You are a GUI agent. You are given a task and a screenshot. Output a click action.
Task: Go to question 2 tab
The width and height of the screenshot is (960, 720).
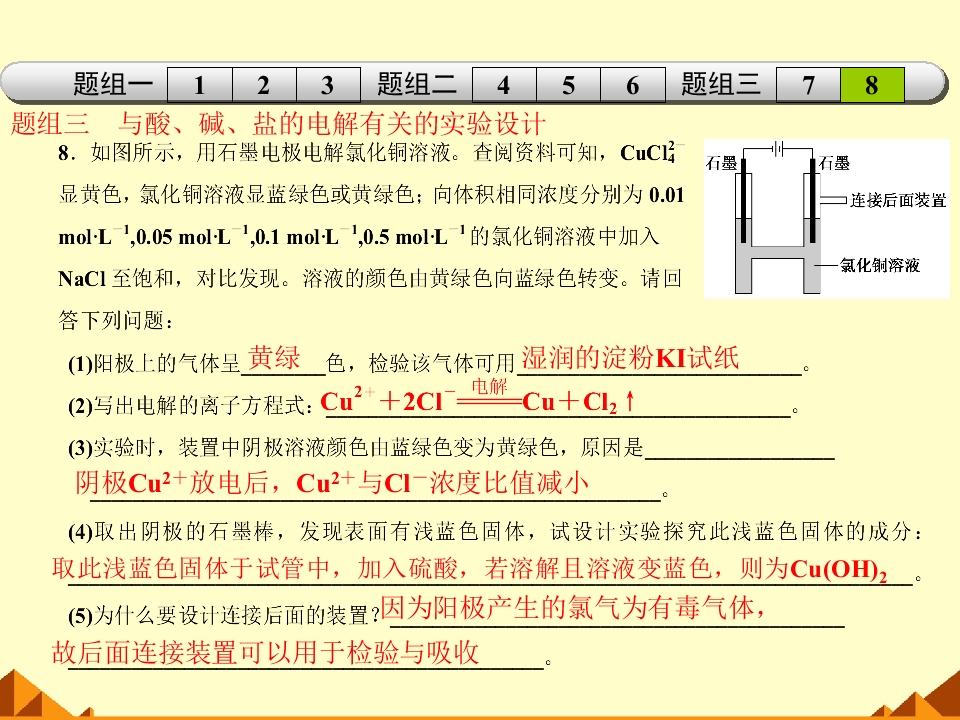[x=264, y=84]
